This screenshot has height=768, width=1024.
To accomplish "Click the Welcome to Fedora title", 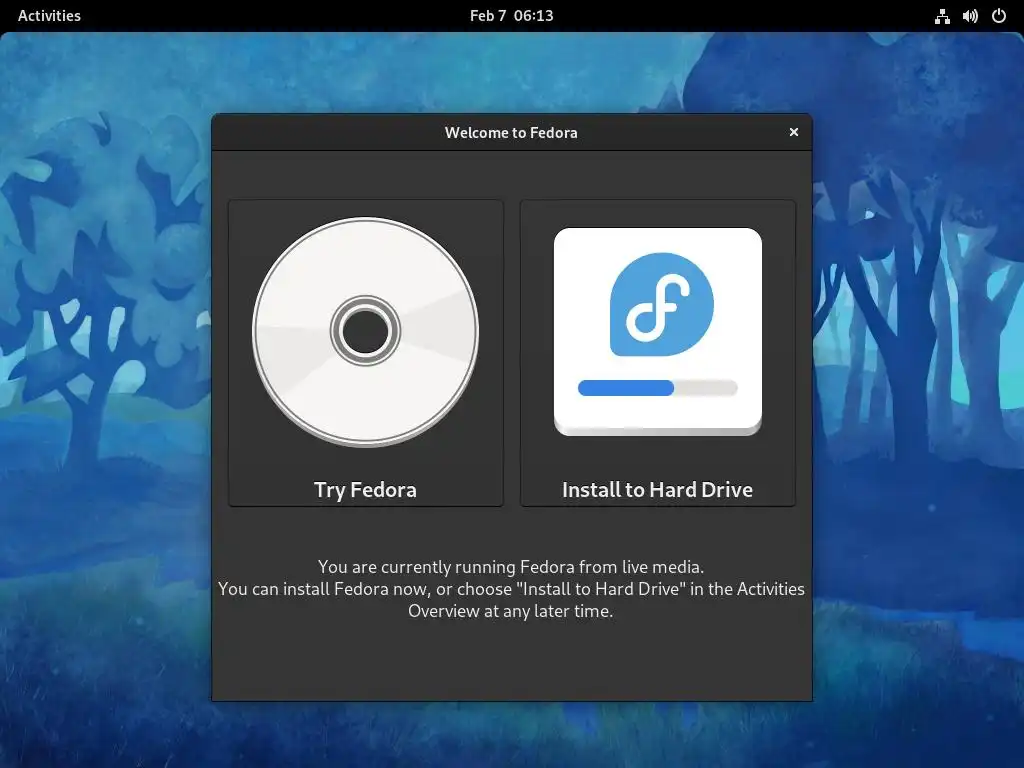I will [511, 133].
